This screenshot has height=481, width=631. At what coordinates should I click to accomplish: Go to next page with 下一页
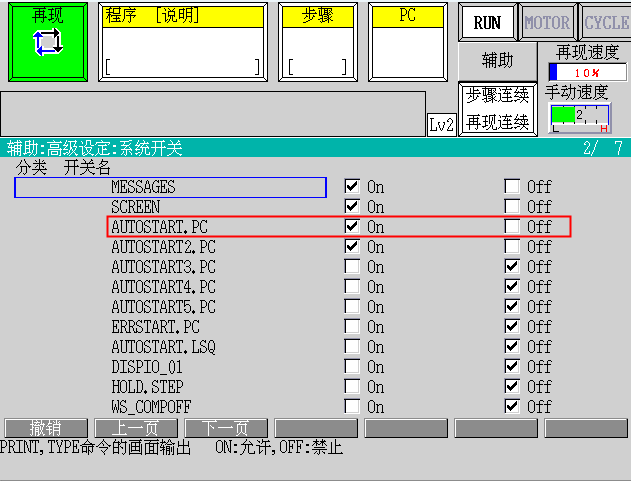coord(226,428)
